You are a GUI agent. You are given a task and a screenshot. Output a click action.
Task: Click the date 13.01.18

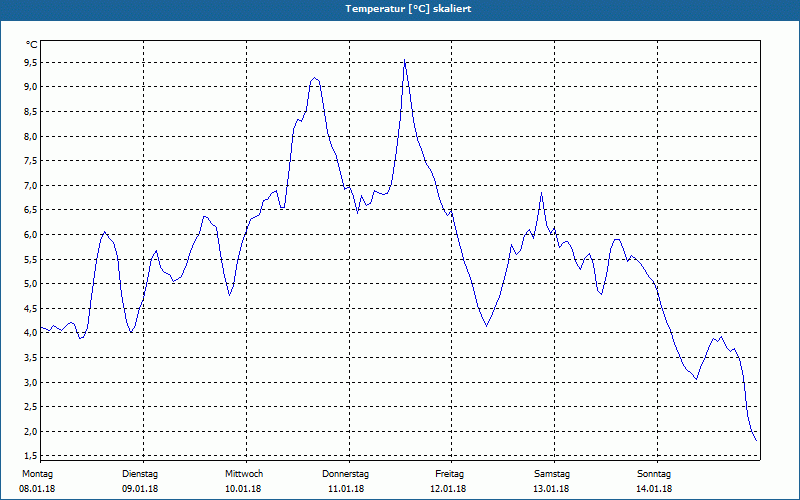551,489
